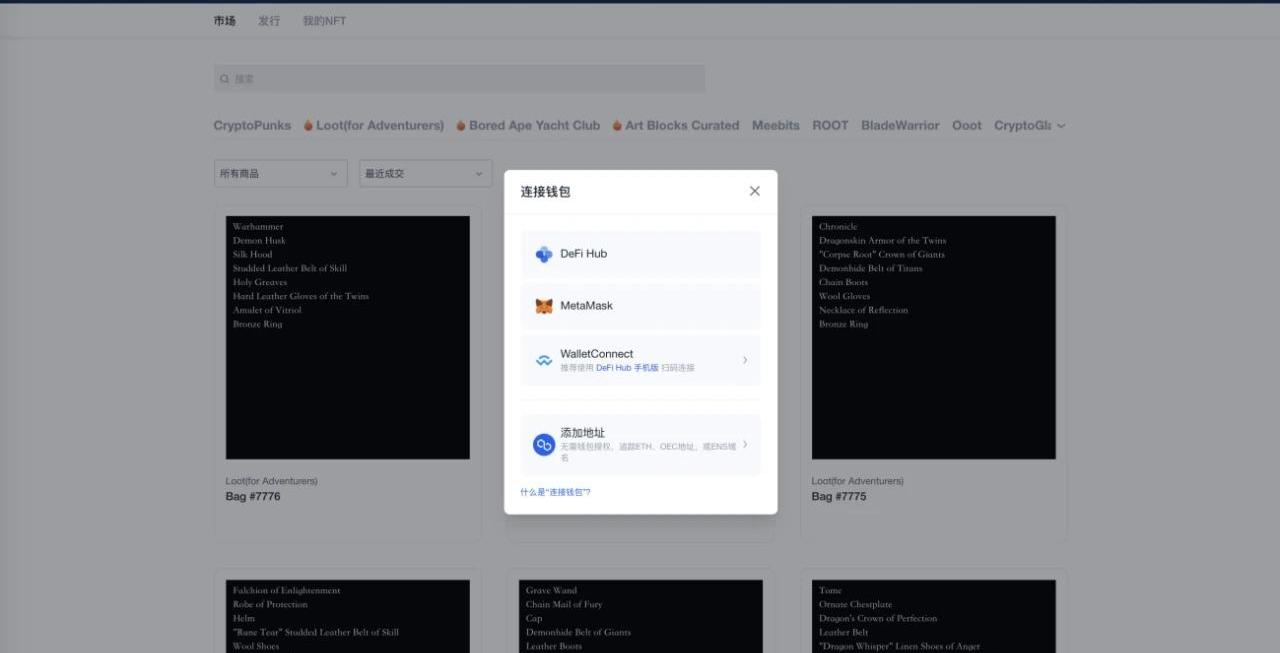Expand the WalletConnect option arrow
Image resolution: width=1280 pixels, height=653 pixels.
(745, 360)
